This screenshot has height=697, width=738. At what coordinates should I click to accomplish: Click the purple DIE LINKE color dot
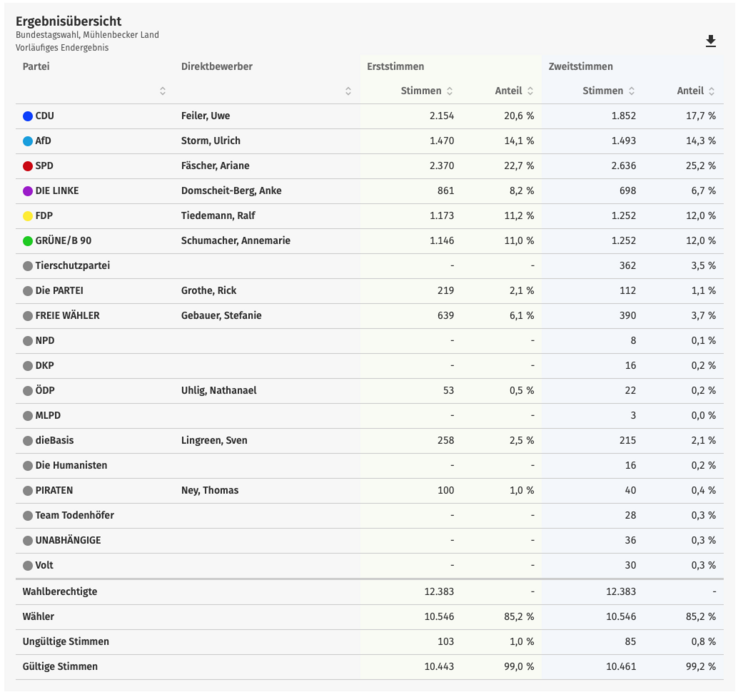(28, 191)
